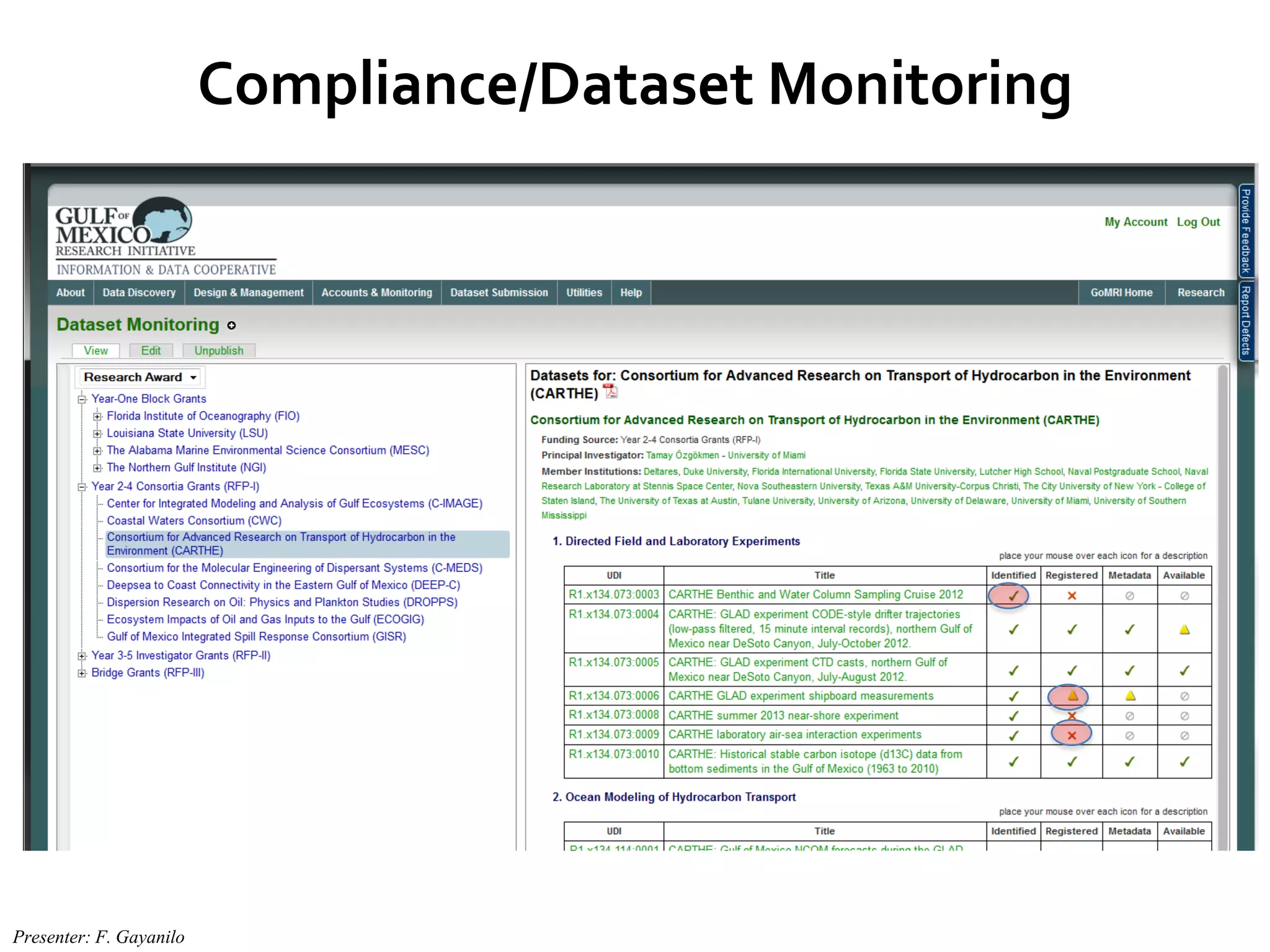Click the Identified checkmark for R1.x134.073:0003
The image size is (1270, 952).
pos(1013,596)
